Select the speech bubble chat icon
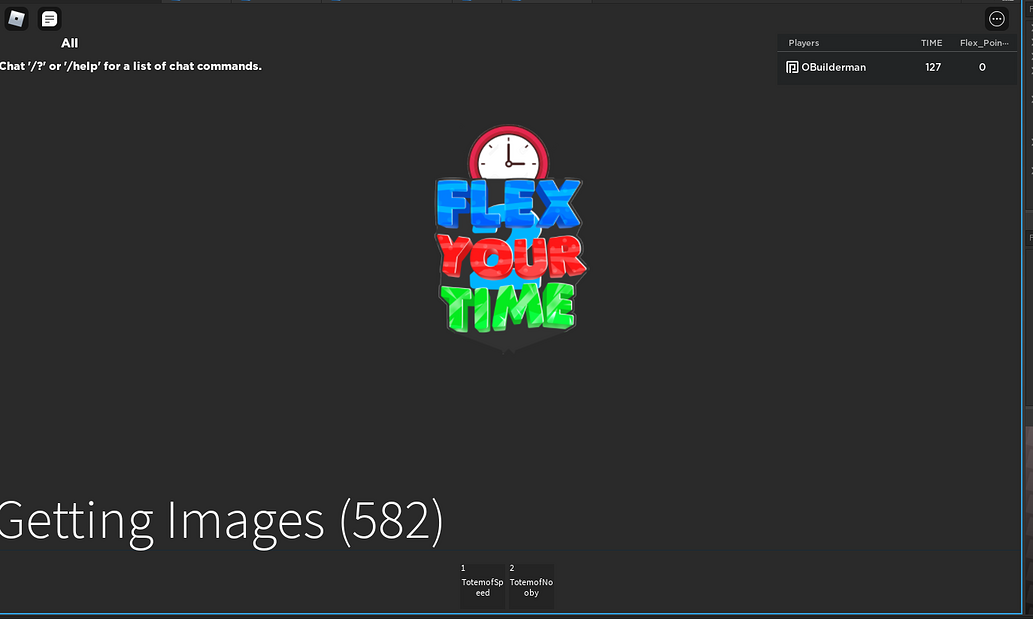Image resolution: width=1033 pixels, height=619 pixels. [x=48, y=18]
